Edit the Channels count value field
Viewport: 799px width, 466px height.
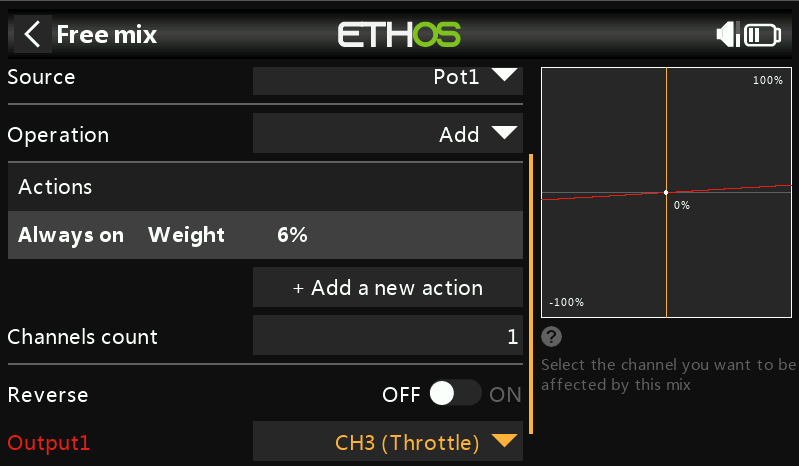click(x=388, y=336)
